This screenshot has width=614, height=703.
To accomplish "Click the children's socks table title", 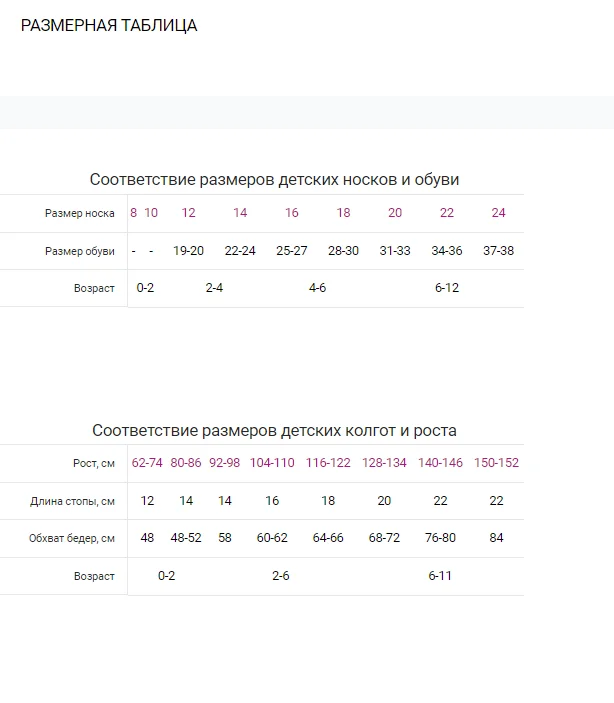I will coord(274,179).
